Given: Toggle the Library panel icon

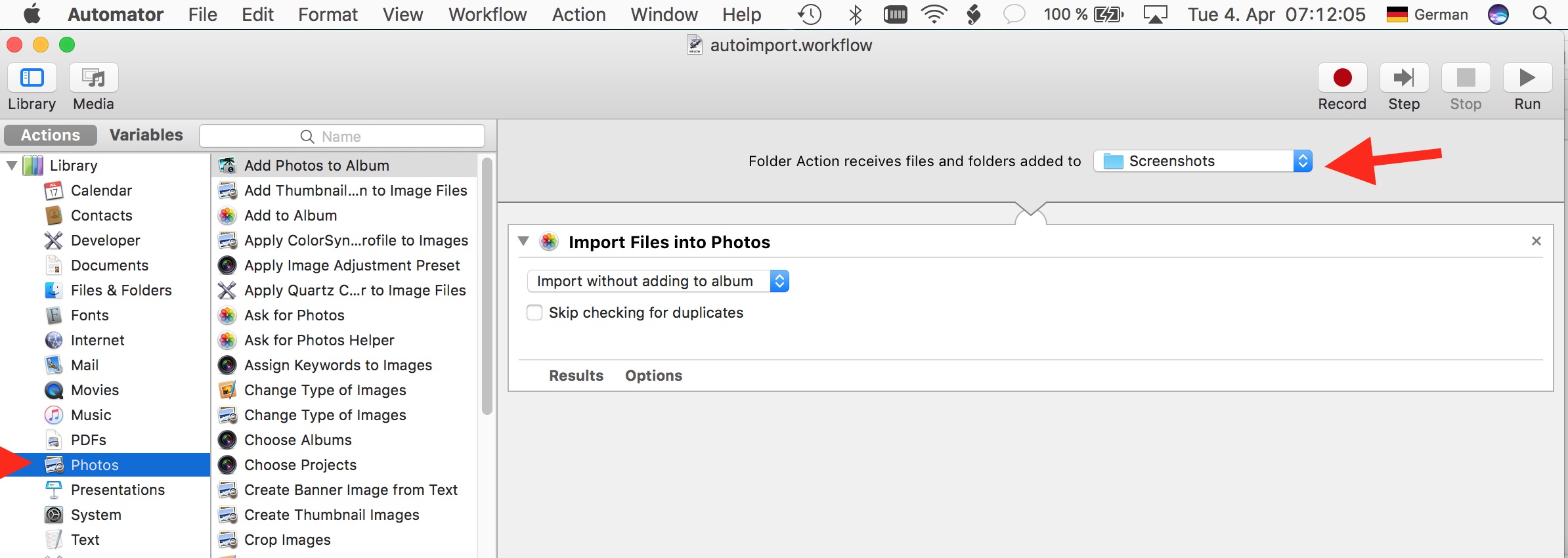Looking at the screenshot, I should point(32,78).
